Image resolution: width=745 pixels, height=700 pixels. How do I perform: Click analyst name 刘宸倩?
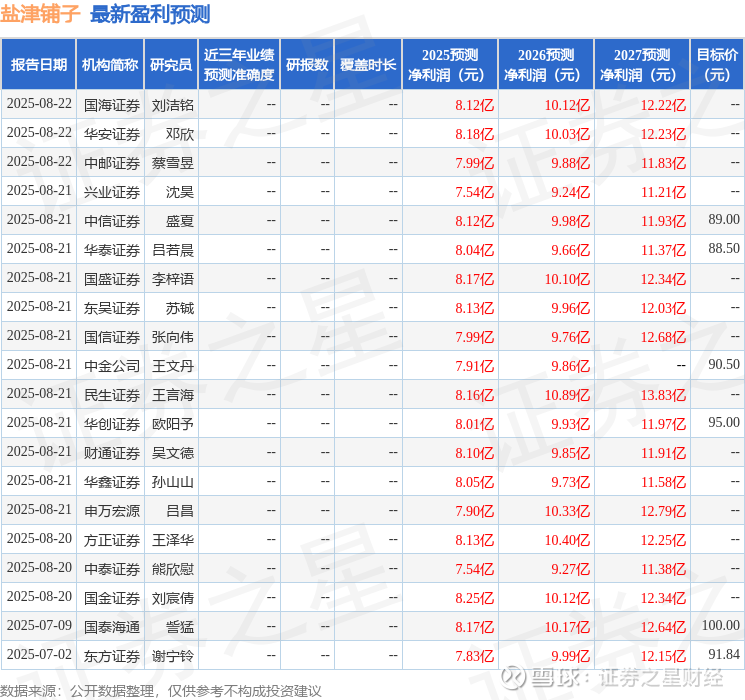(x=173, y=598)
